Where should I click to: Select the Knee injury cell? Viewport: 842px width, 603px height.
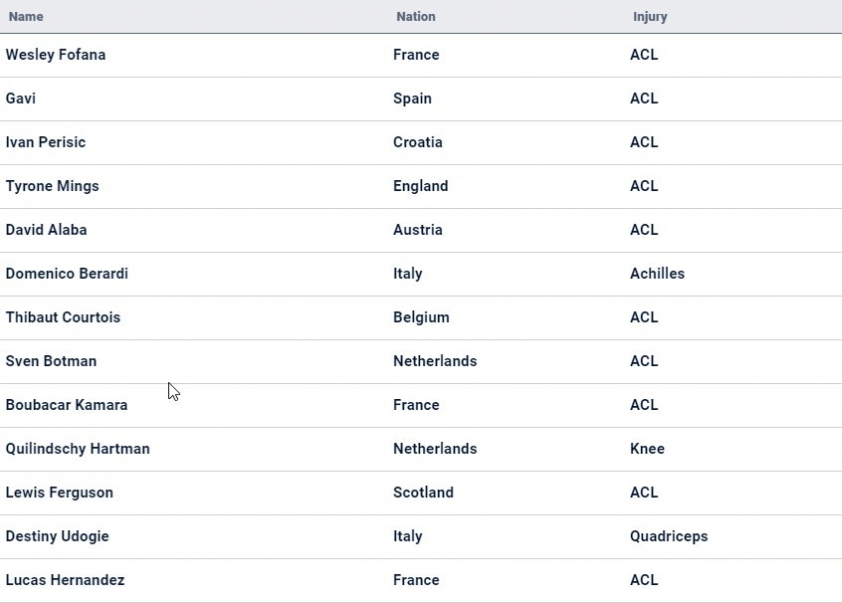pos(647,449)
